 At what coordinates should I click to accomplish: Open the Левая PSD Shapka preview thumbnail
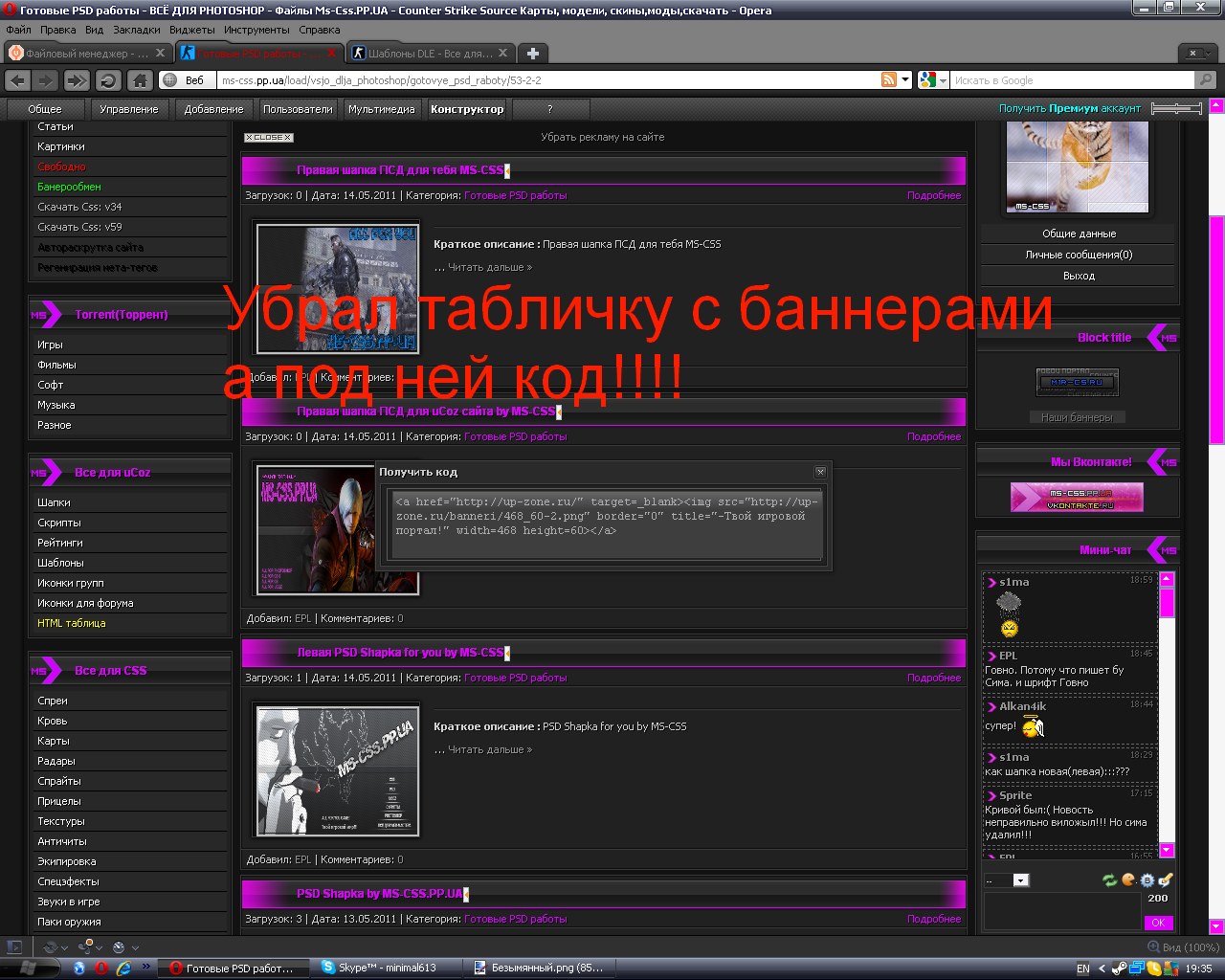pos(338,770)
